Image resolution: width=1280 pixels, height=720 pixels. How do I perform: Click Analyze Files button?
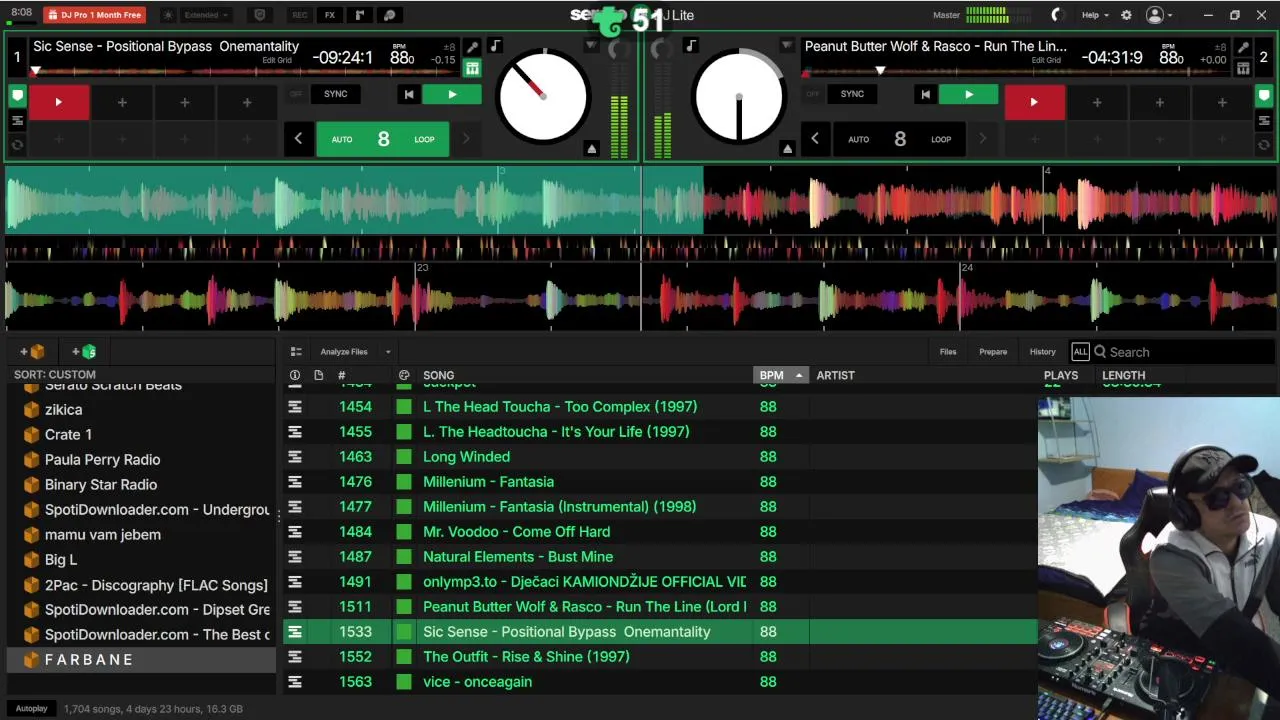[344, 352]
